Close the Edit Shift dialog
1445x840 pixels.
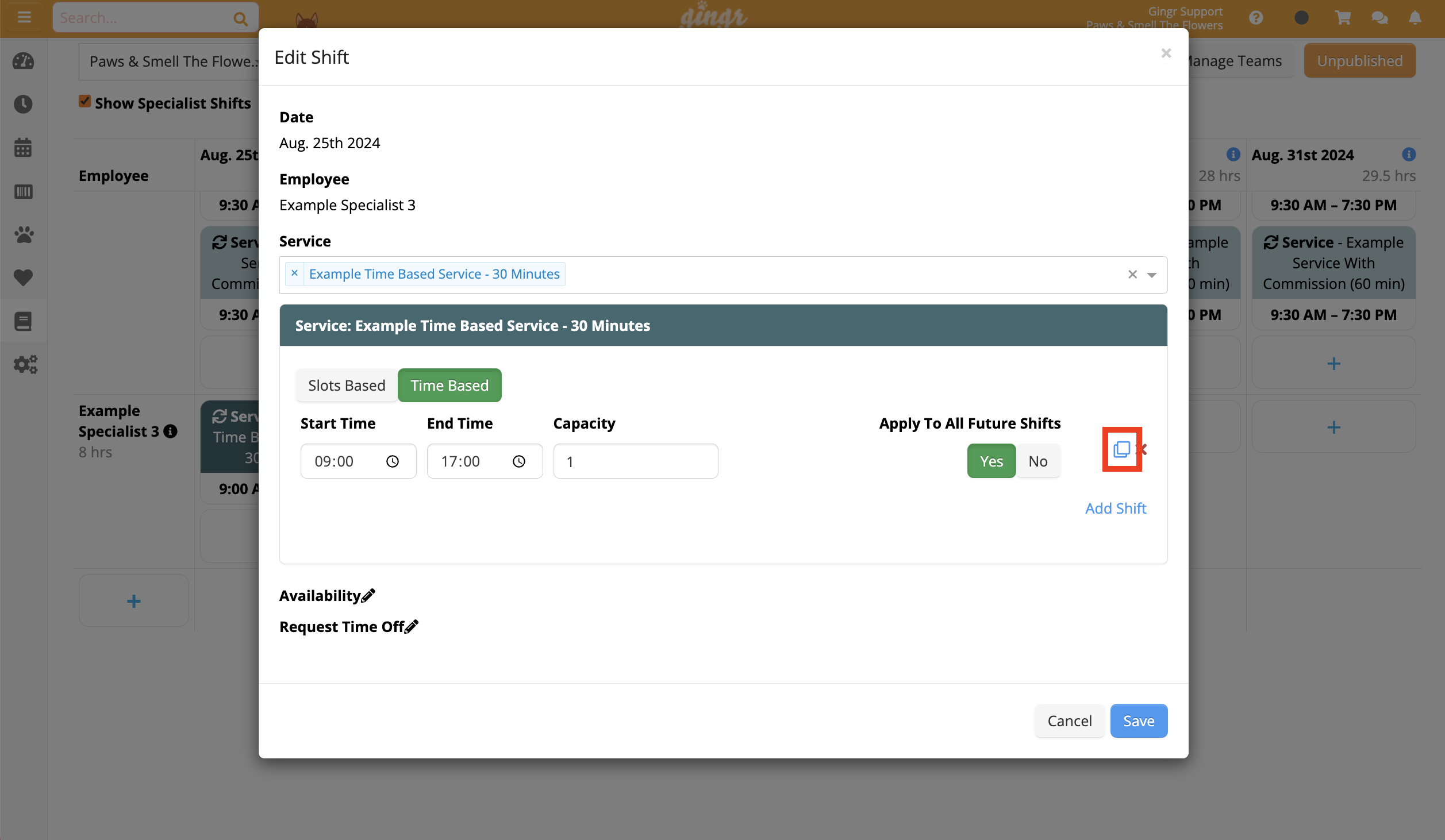pos(1166,53)
